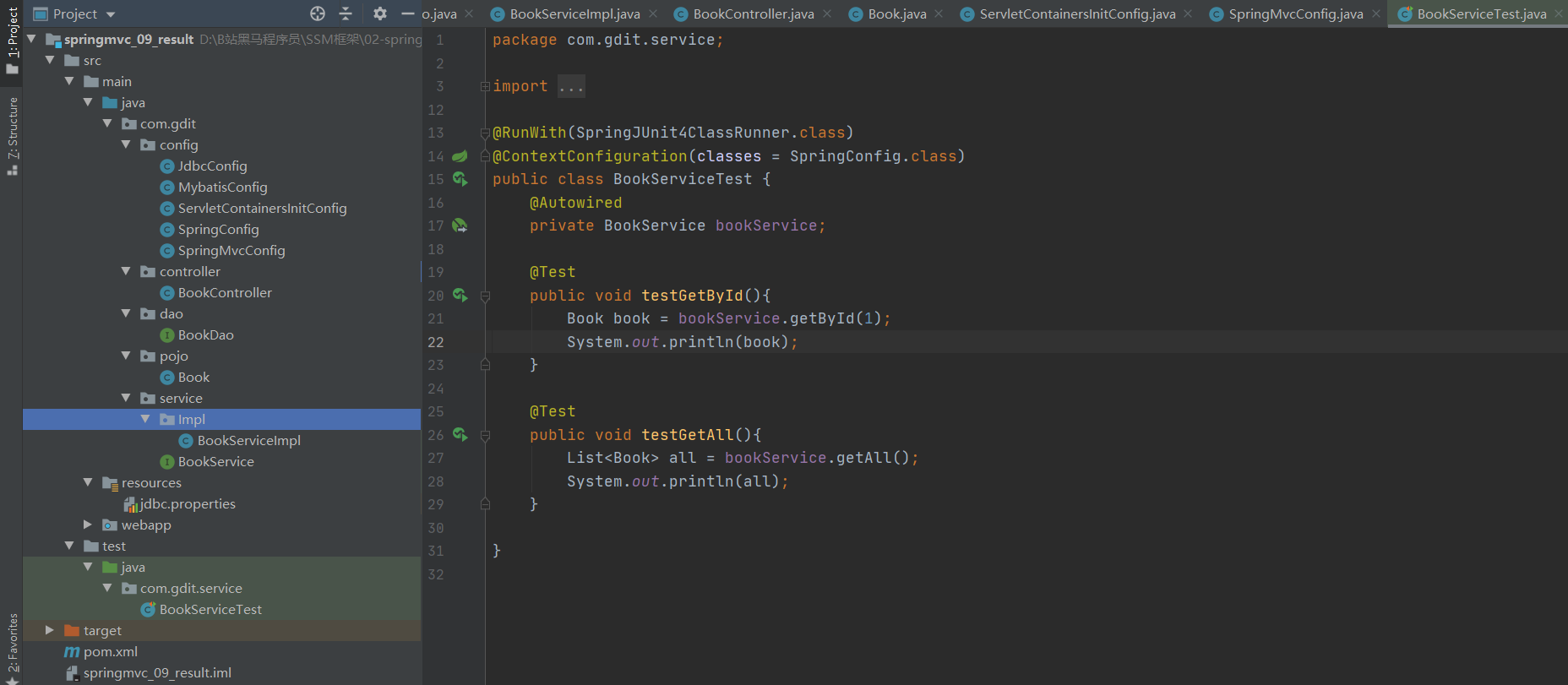Collapse the test folder arrow
Viewport: 1568px width, 685px height.
(69, 546)
